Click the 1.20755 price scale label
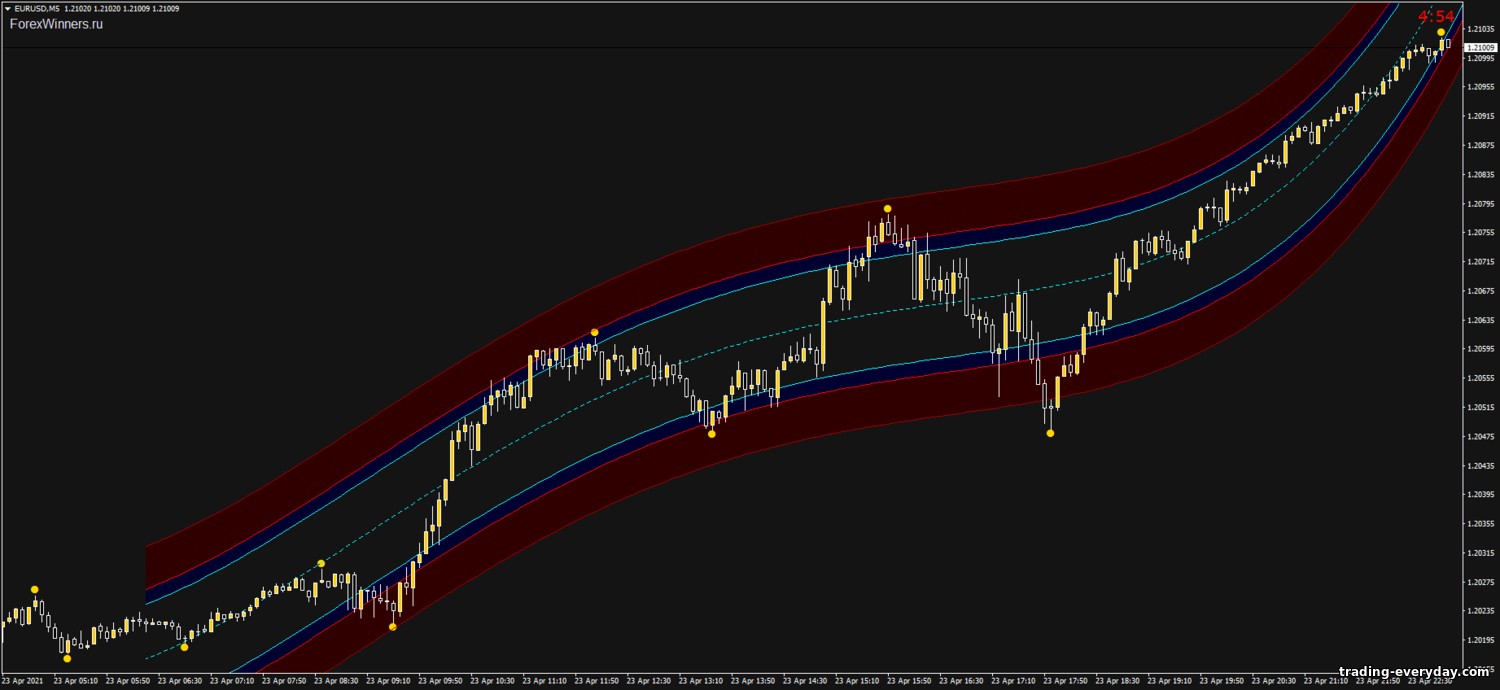 1480,233
